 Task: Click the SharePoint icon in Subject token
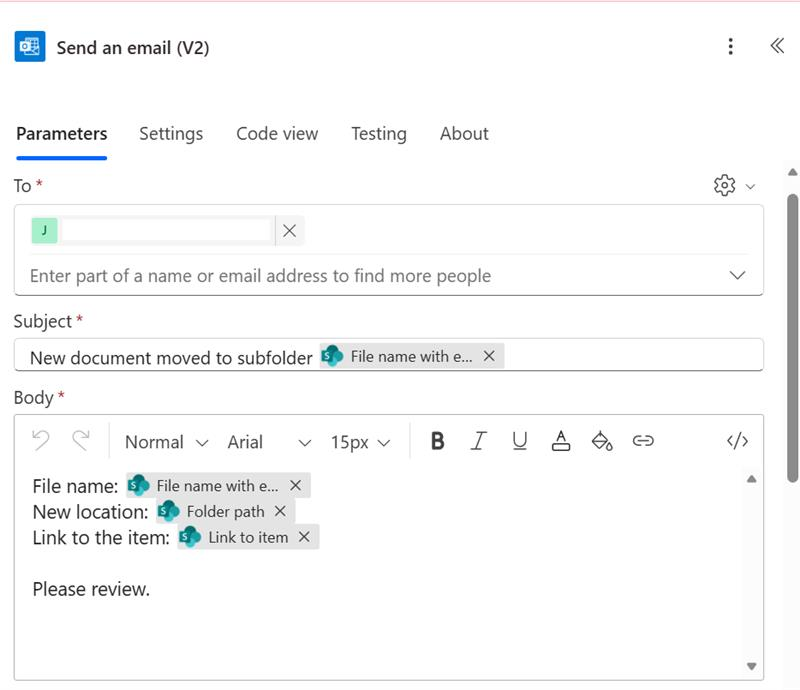pyautogui.click(x=332, y=356)
